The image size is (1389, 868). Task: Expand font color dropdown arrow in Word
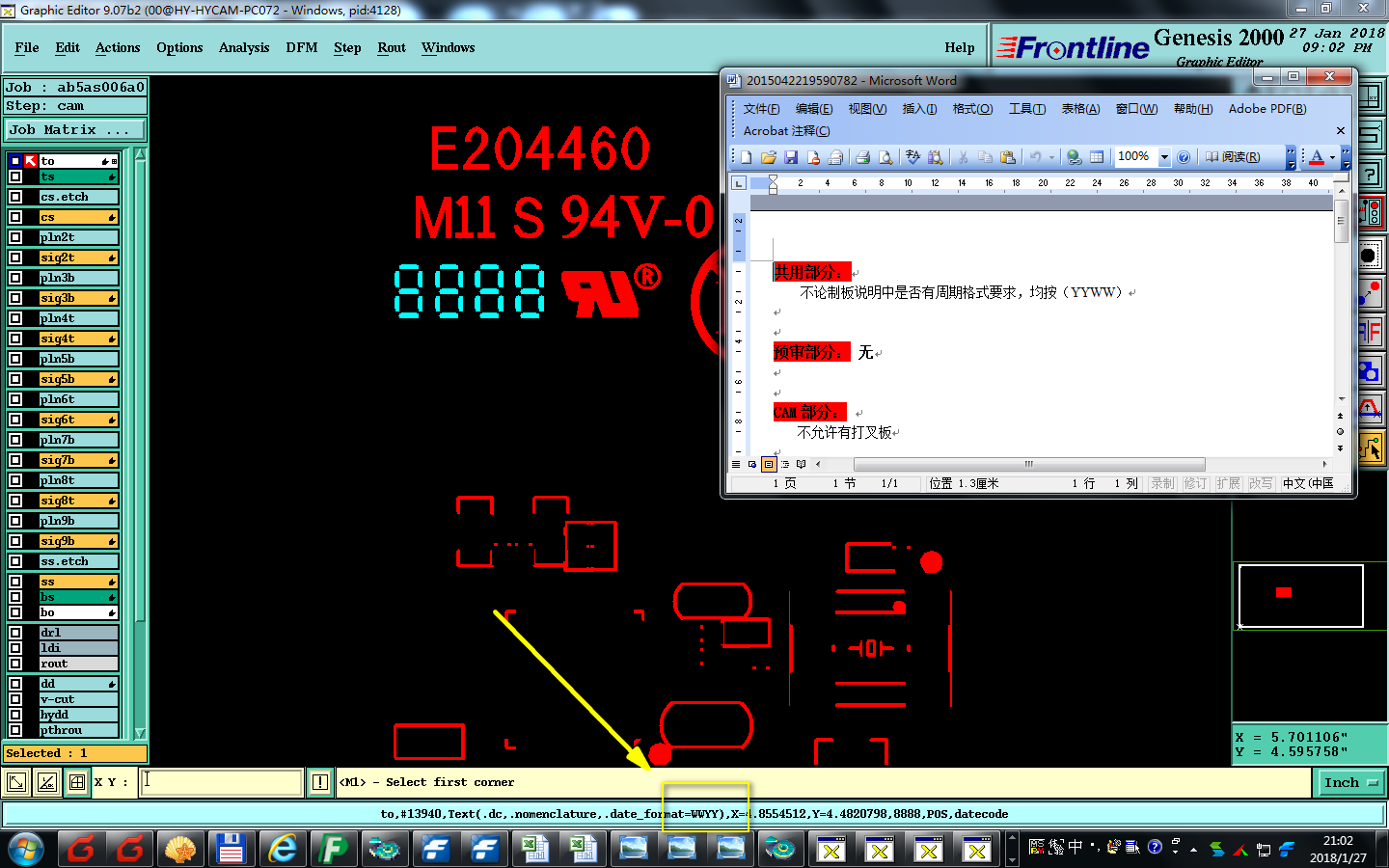click(x=1332, y=157)
